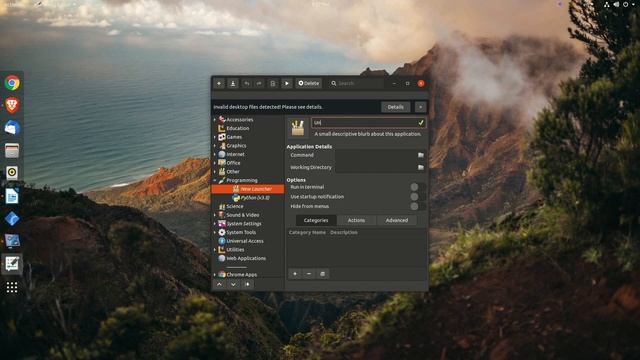Click the Undo toolbar icon

click(x=247, y=83)
